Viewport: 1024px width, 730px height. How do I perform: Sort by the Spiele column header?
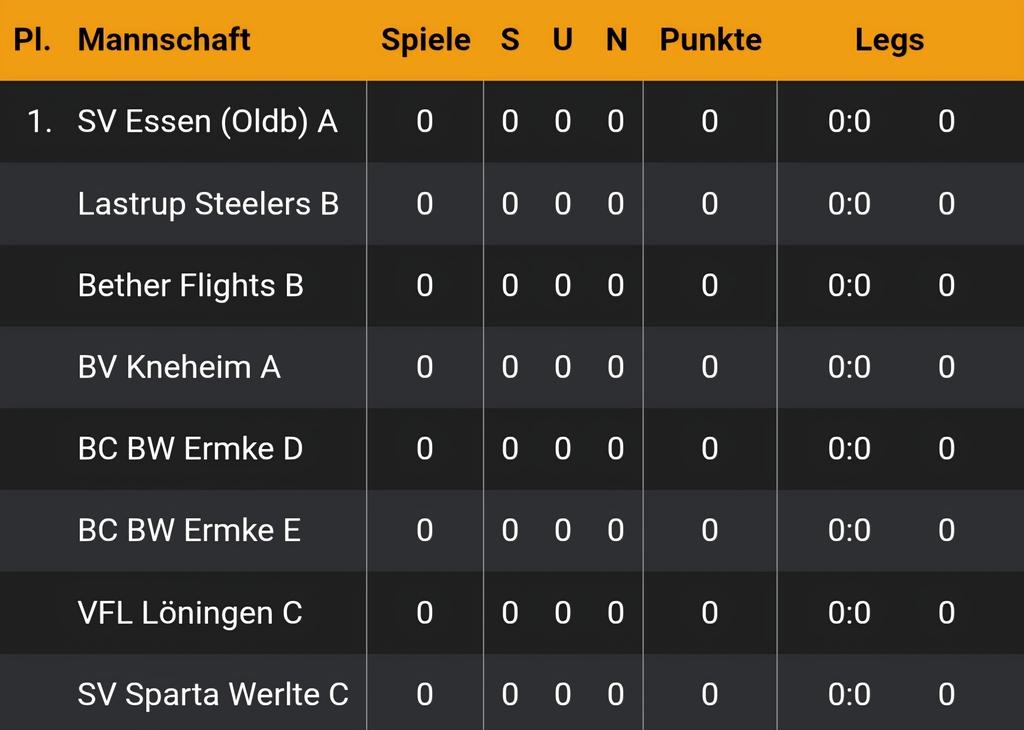point(426,40)
